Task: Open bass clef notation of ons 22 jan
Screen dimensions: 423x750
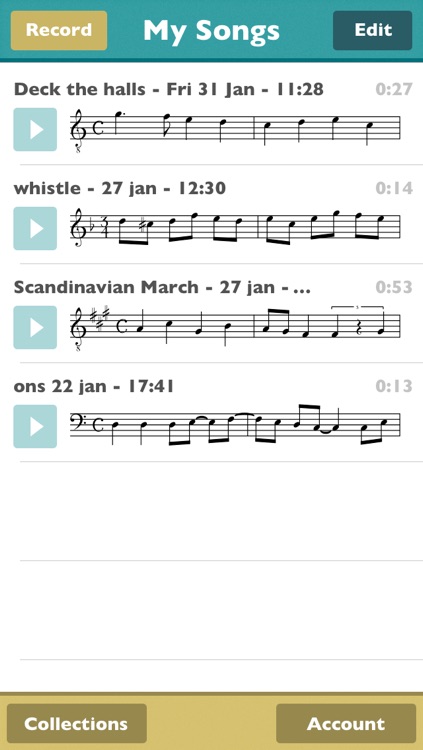Action: click(x=235, y=425)
